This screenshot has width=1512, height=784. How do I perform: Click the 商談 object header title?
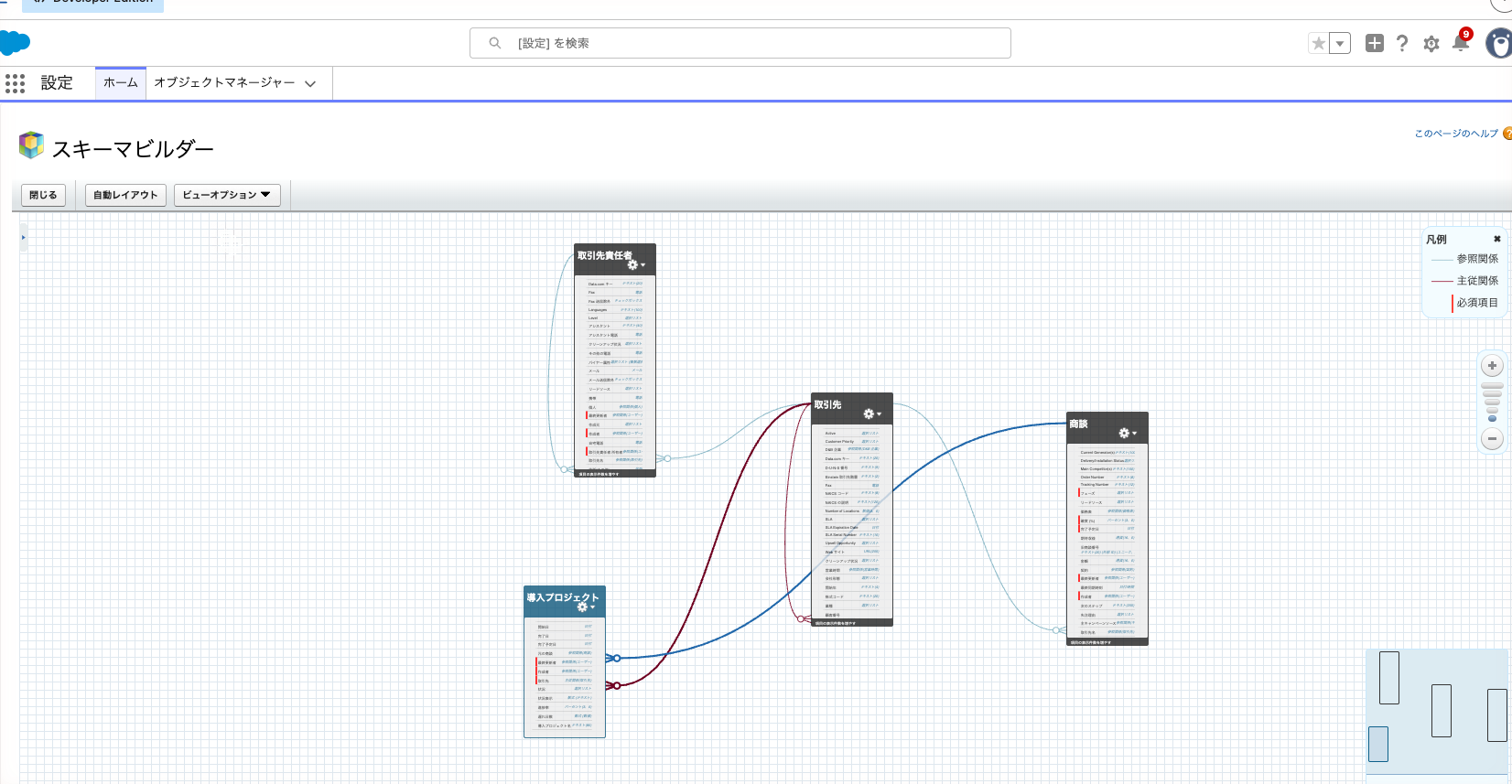click(x=1079, y=424)
